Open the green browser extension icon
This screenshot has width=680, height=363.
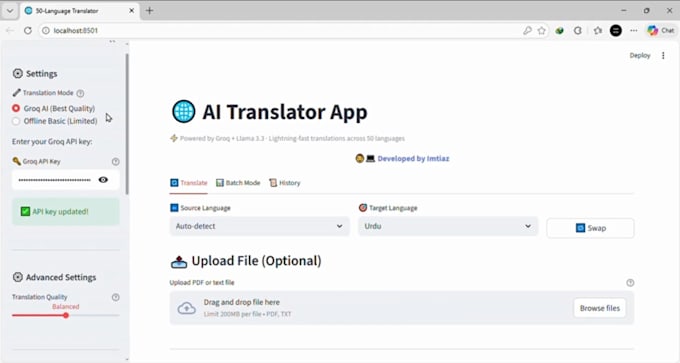pos(559,30)
